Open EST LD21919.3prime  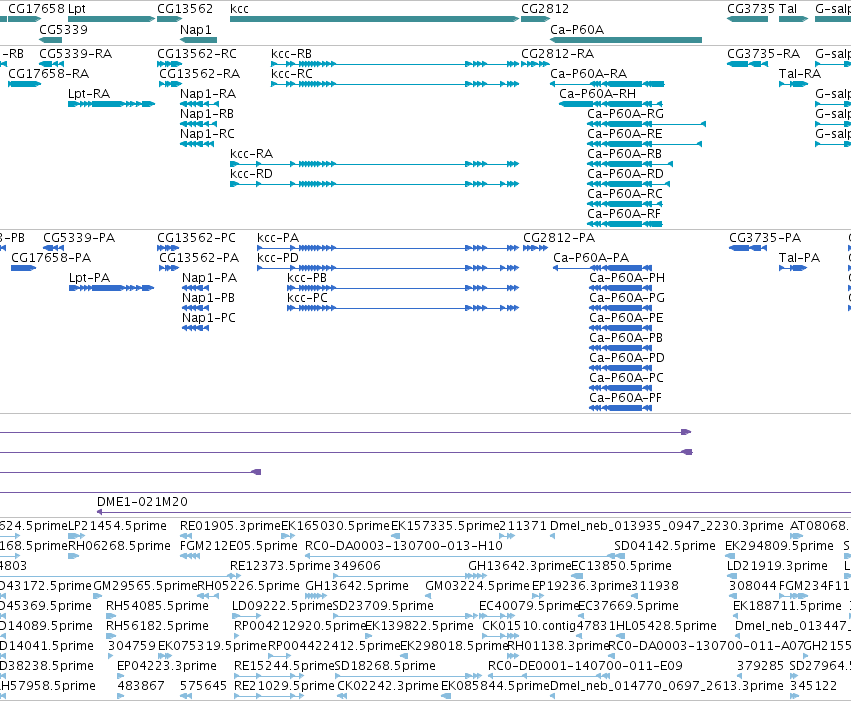777,566
